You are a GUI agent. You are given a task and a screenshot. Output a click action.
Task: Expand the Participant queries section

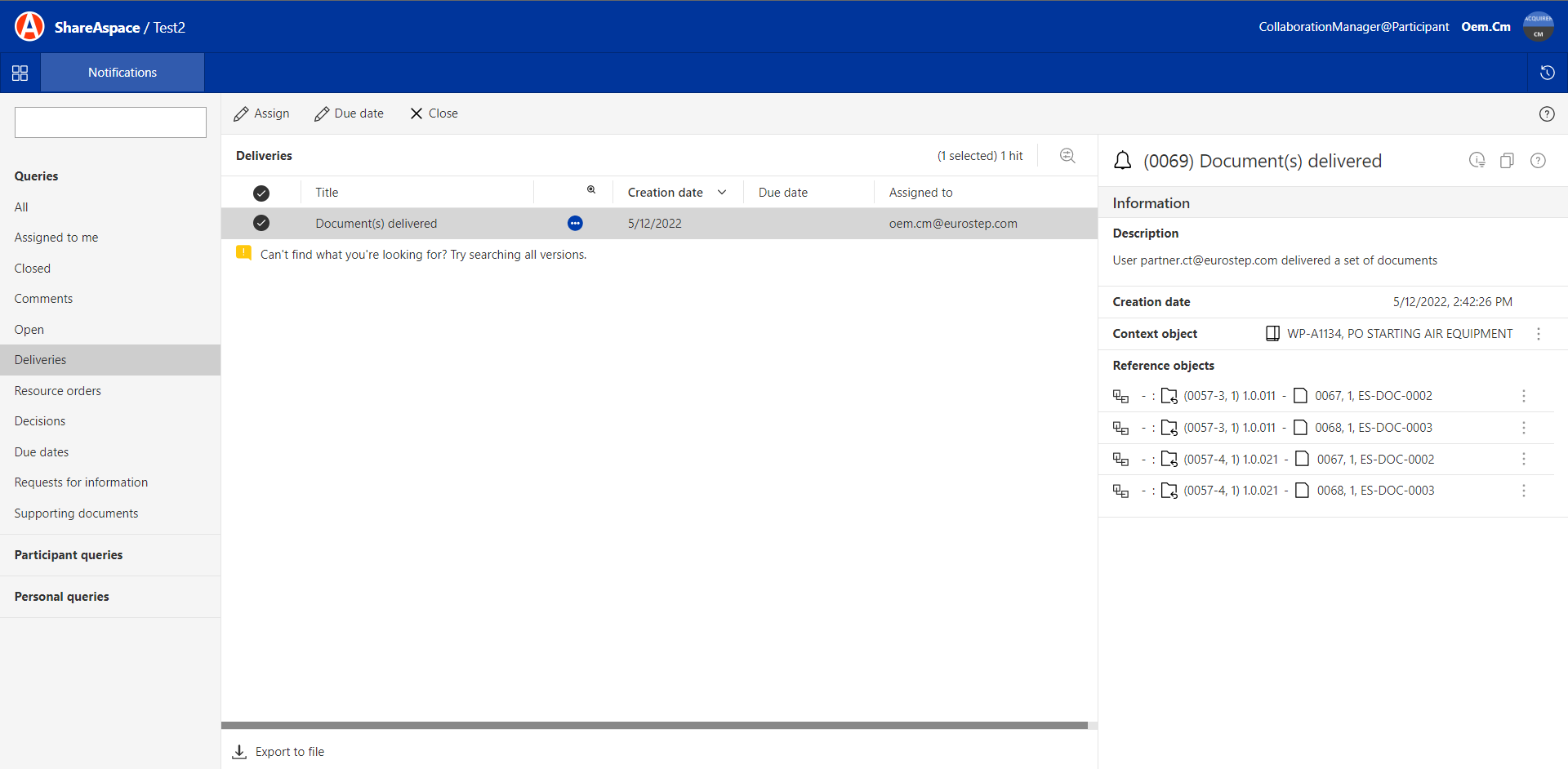69,555
